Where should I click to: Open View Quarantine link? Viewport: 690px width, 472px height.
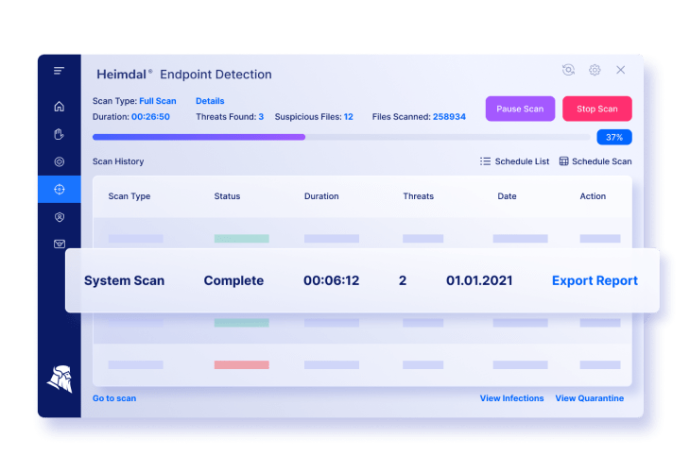589,398
